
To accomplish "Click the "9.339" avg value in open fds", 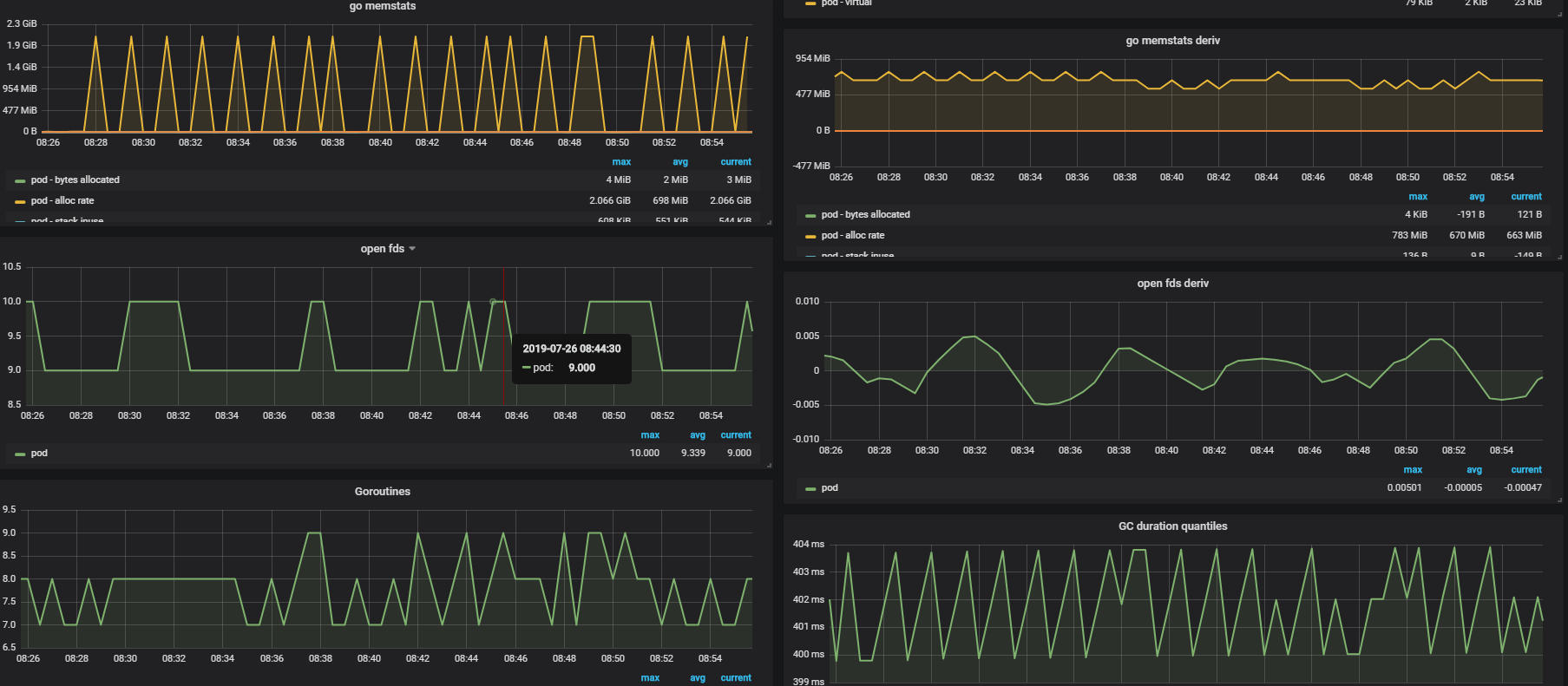I will pyautogui.click(x=693, y=454).
